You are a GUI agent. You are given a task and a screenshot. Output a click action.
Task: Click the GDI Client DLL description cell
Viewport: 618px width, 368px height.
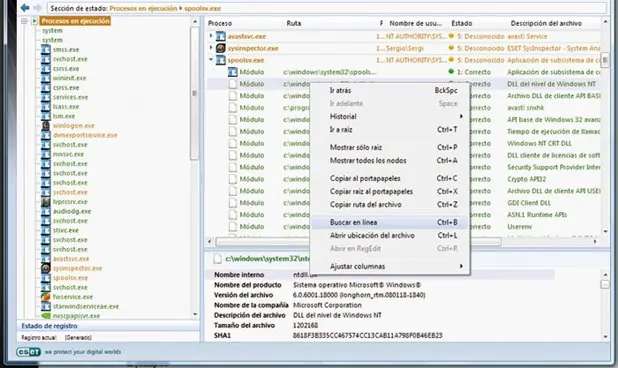(x=529, y=203)
